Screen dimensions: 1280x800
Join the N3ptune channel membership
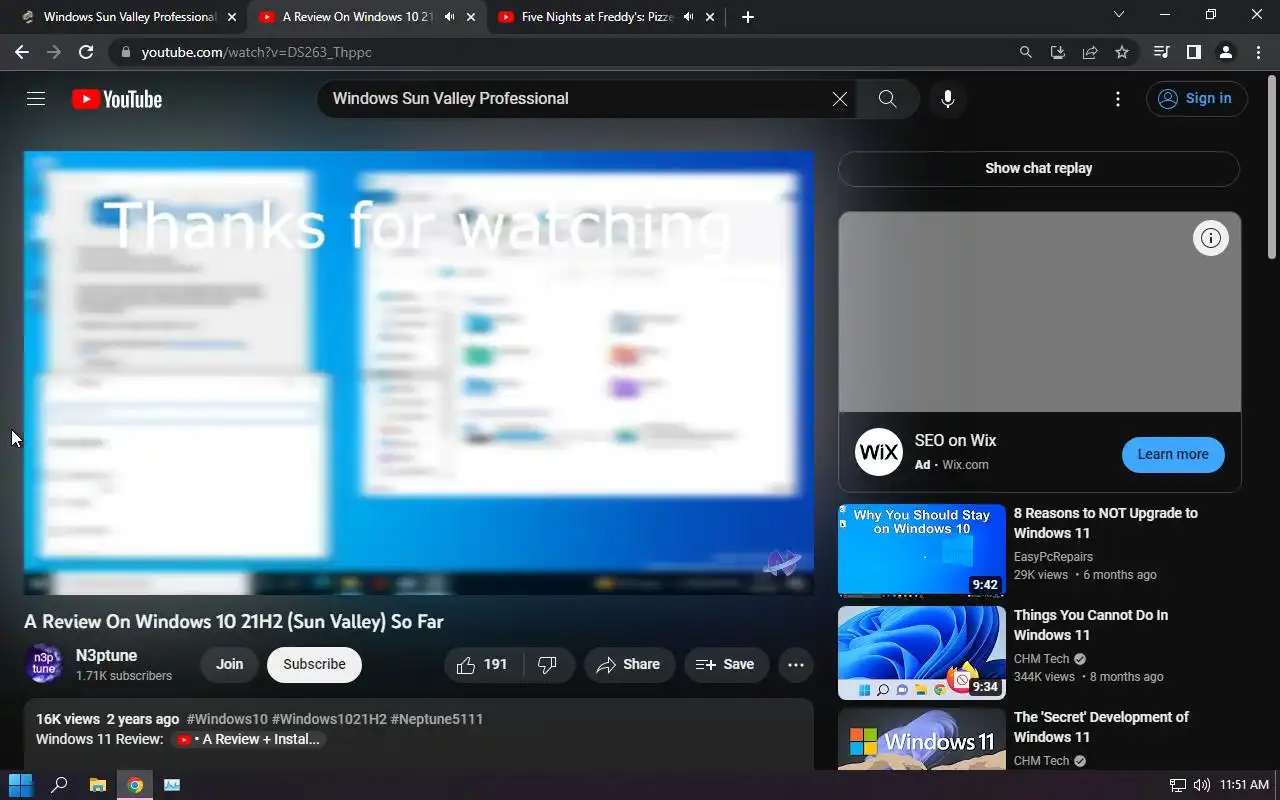pos(230,665)
